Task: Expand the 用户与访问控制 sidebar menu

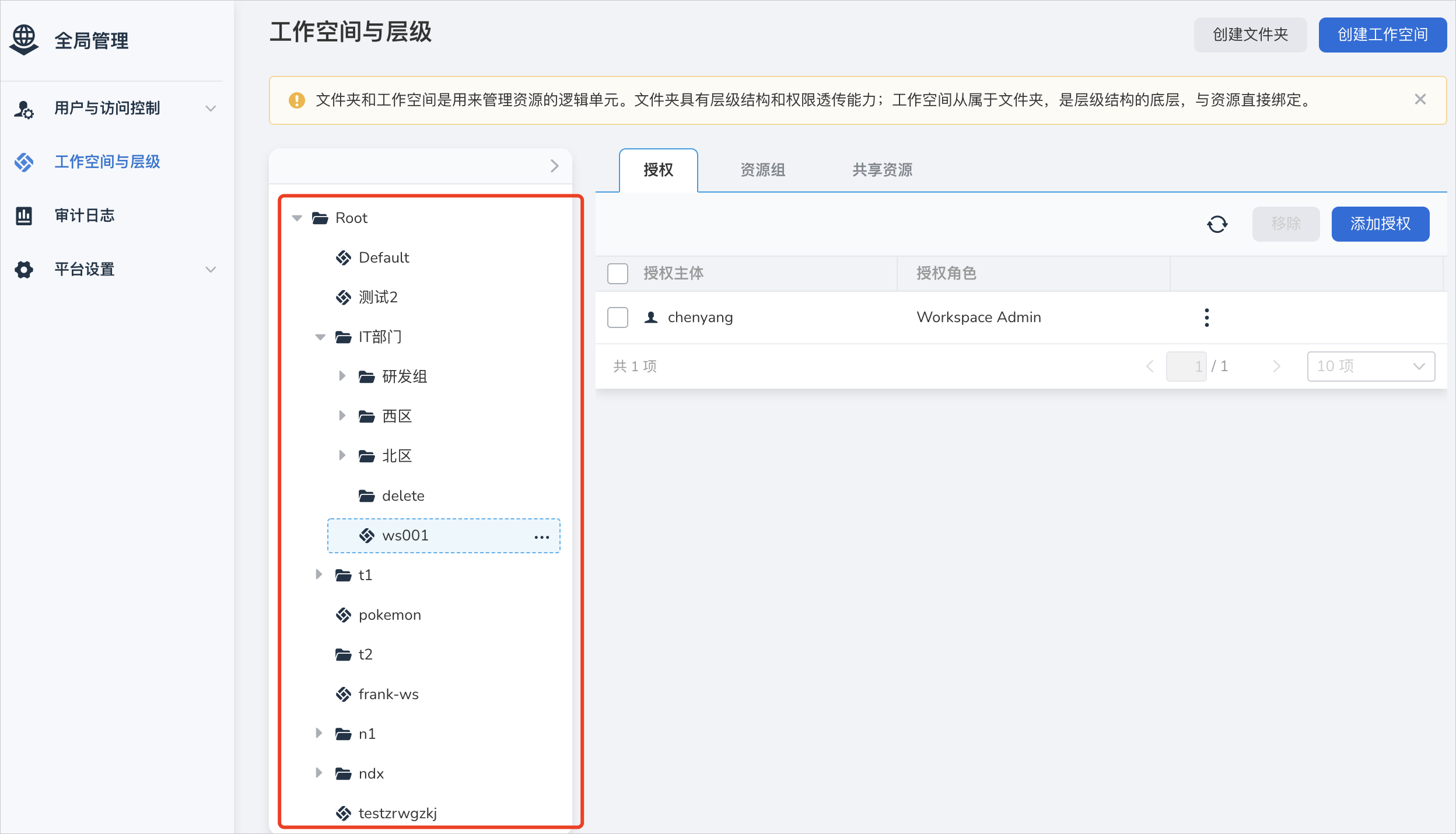Action: (211, 109)
